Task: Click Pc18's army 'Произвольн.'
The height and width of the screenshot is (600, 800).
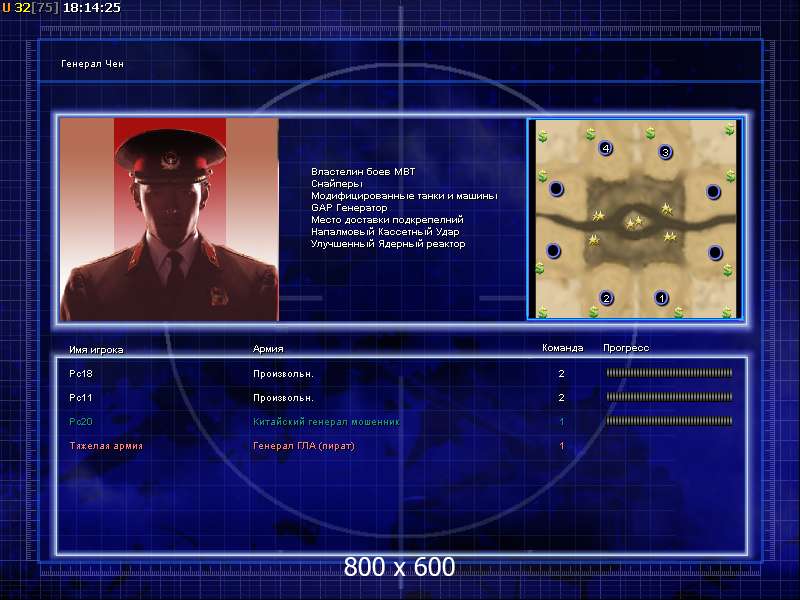Action: pos(283,374)
